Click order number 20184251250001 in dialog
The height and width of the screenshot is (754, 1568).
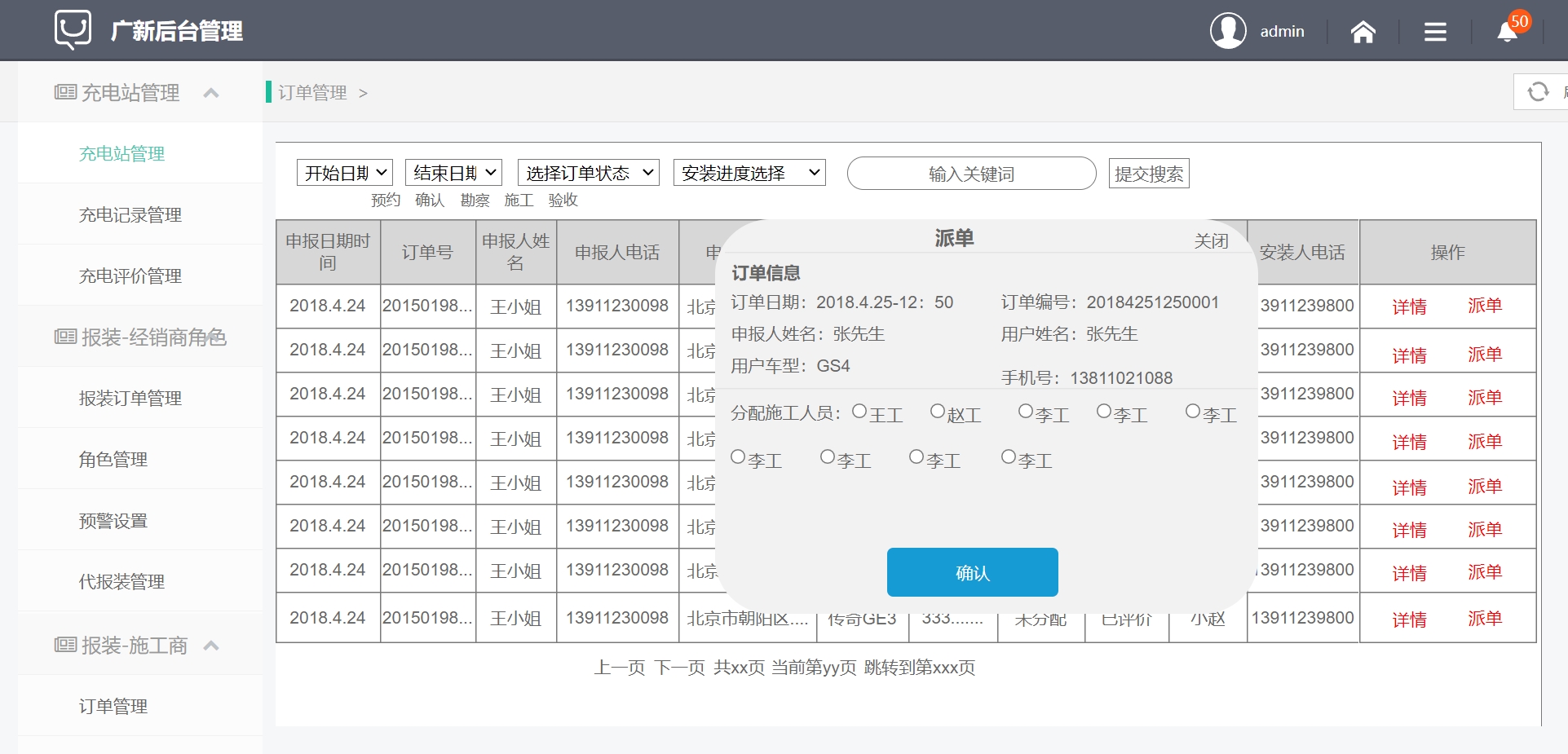(x=1152, y=302)
